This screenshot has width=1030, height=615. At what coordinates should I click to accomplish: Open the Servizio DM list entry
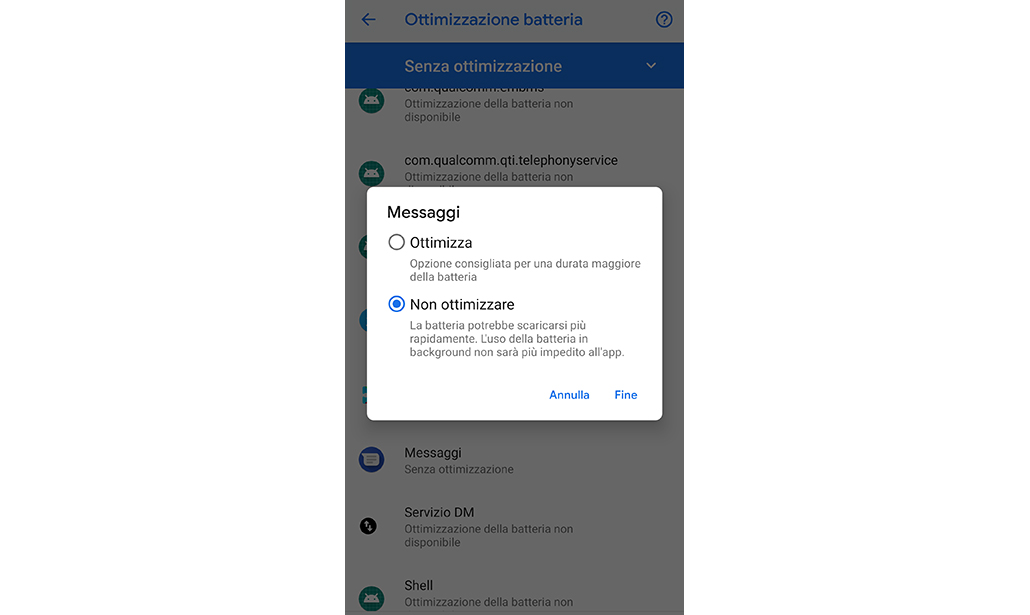pyautogui.click(x=514, y=526)
